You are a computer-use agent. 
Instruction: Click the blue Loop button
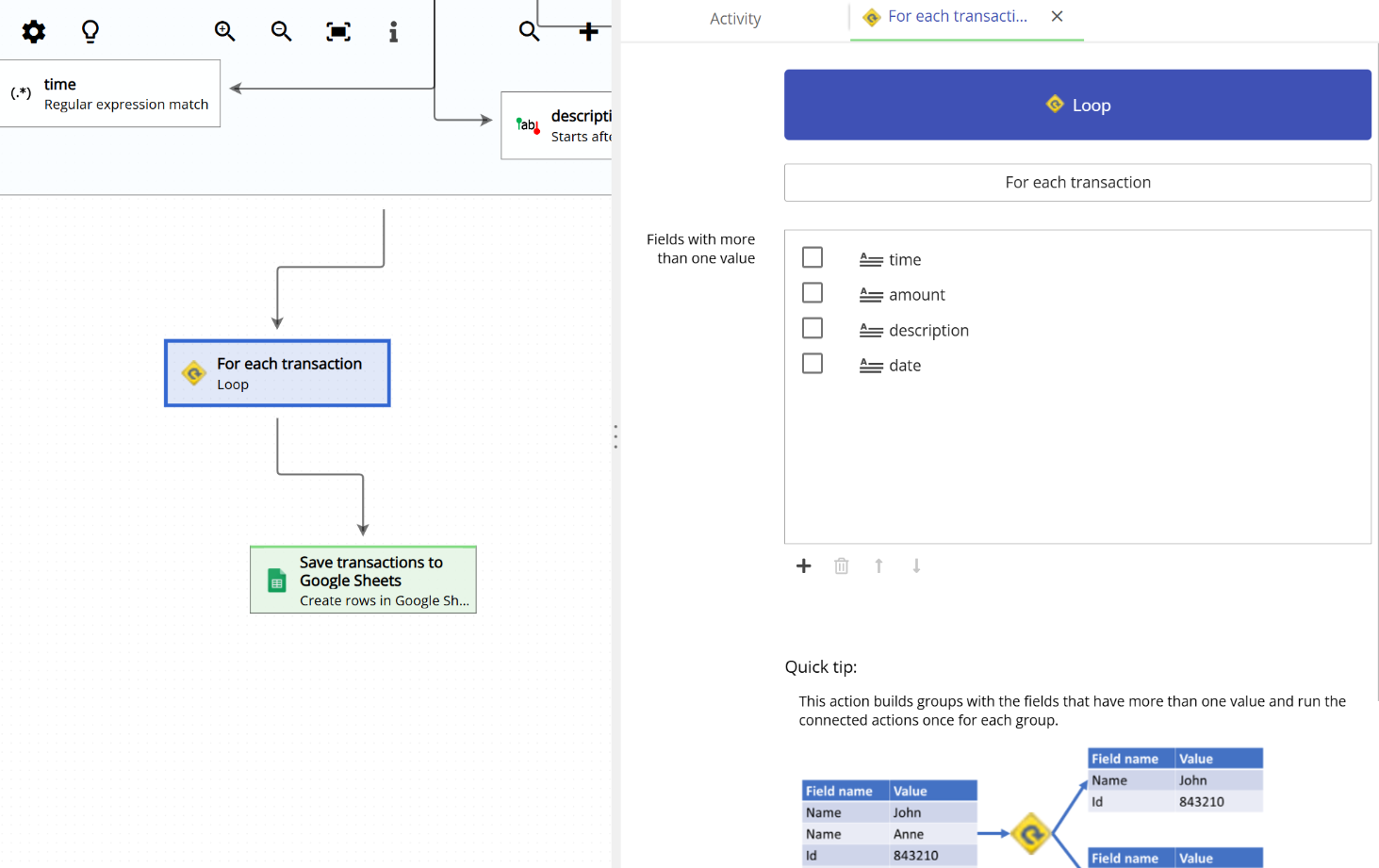click(1077, 105)
